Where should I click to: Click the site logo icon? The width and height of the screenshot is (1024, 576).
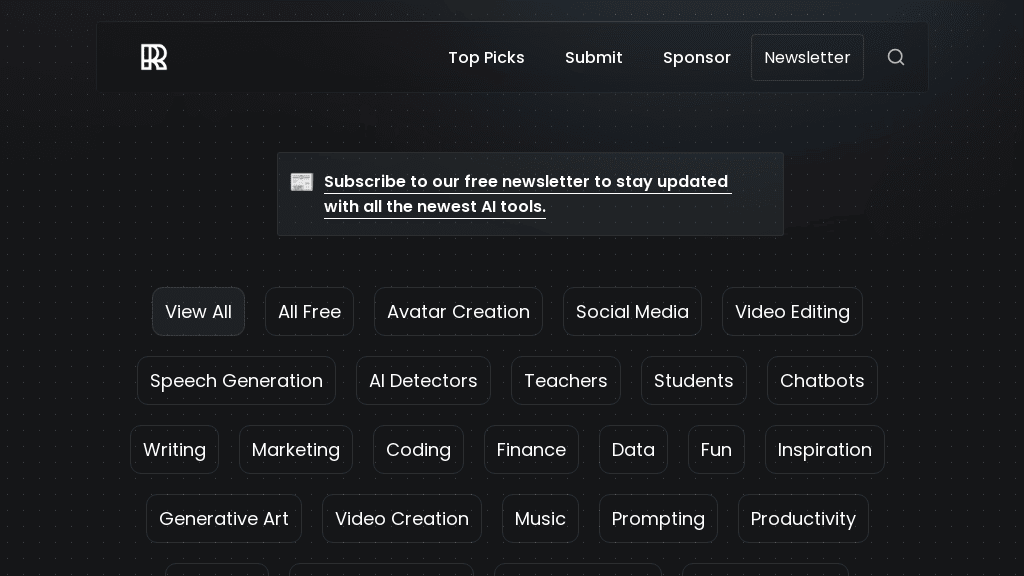pyautogui.click(x=154, y=58)
